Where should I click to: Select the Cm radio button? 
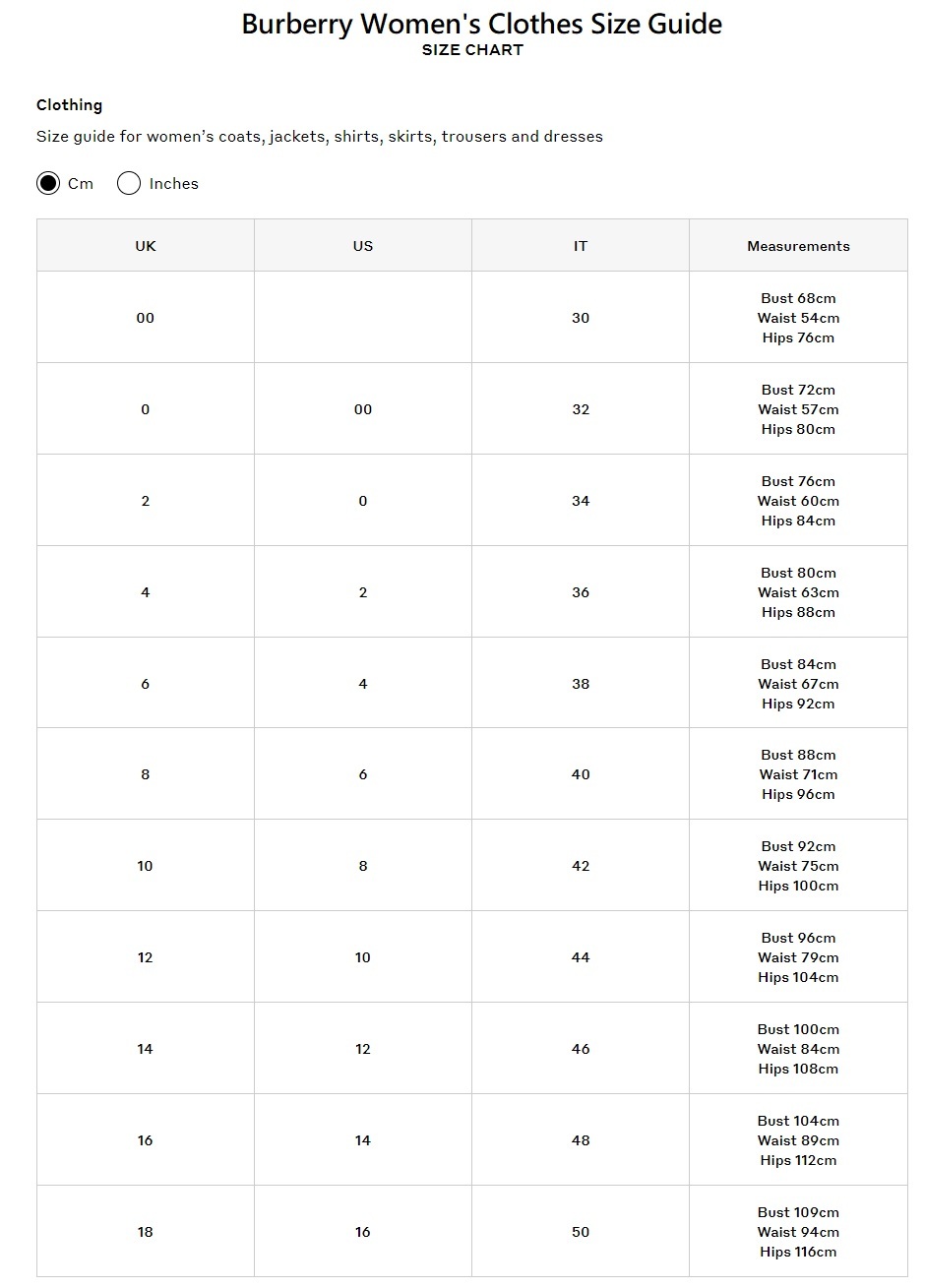(x=48, y=183)
